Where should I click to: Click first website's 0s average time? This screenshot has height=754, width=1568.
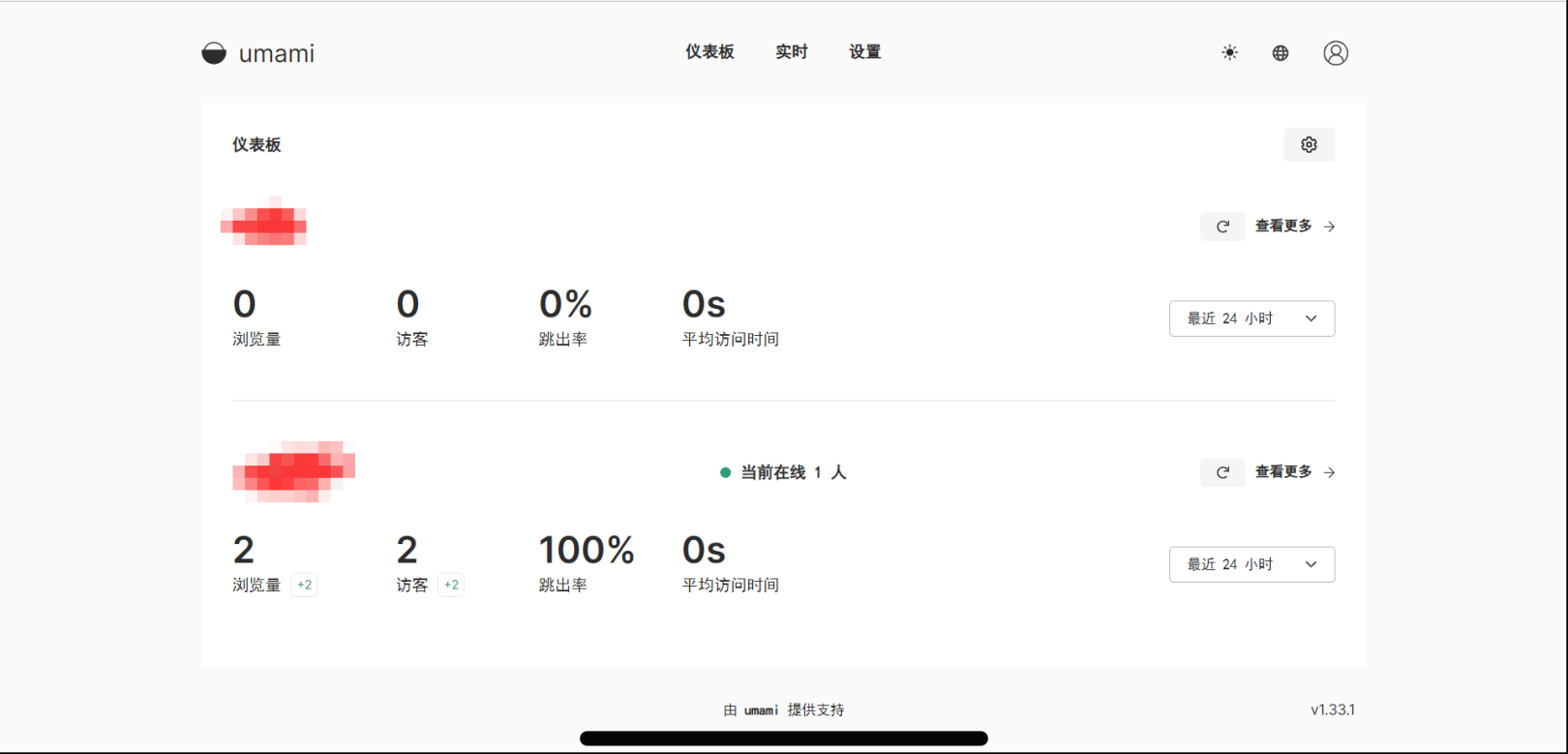pos(704,304)
